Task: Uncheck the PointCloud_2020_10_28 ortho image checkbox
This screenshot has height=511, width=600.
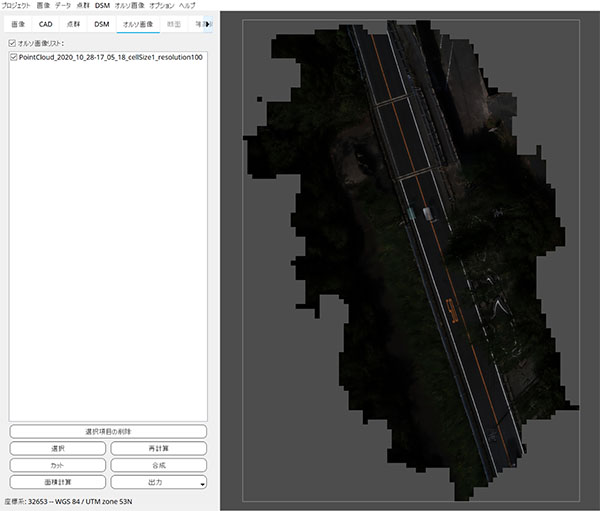Action: coord(12,58)
